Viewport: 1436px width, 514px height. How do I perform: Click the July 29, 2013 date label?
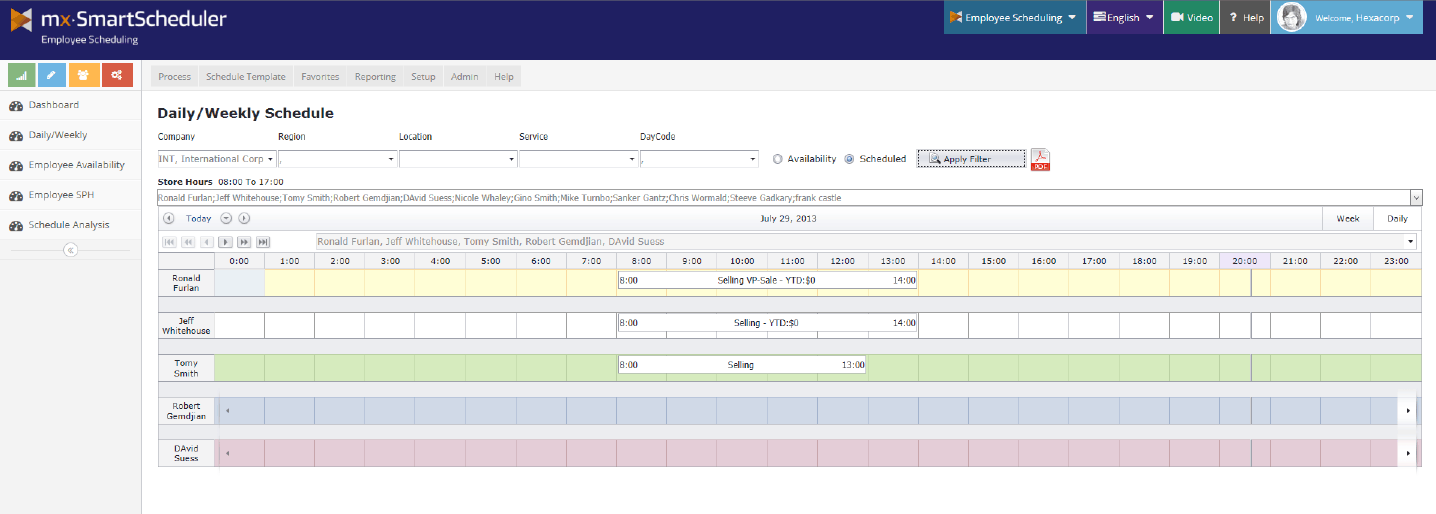(789, 218)
